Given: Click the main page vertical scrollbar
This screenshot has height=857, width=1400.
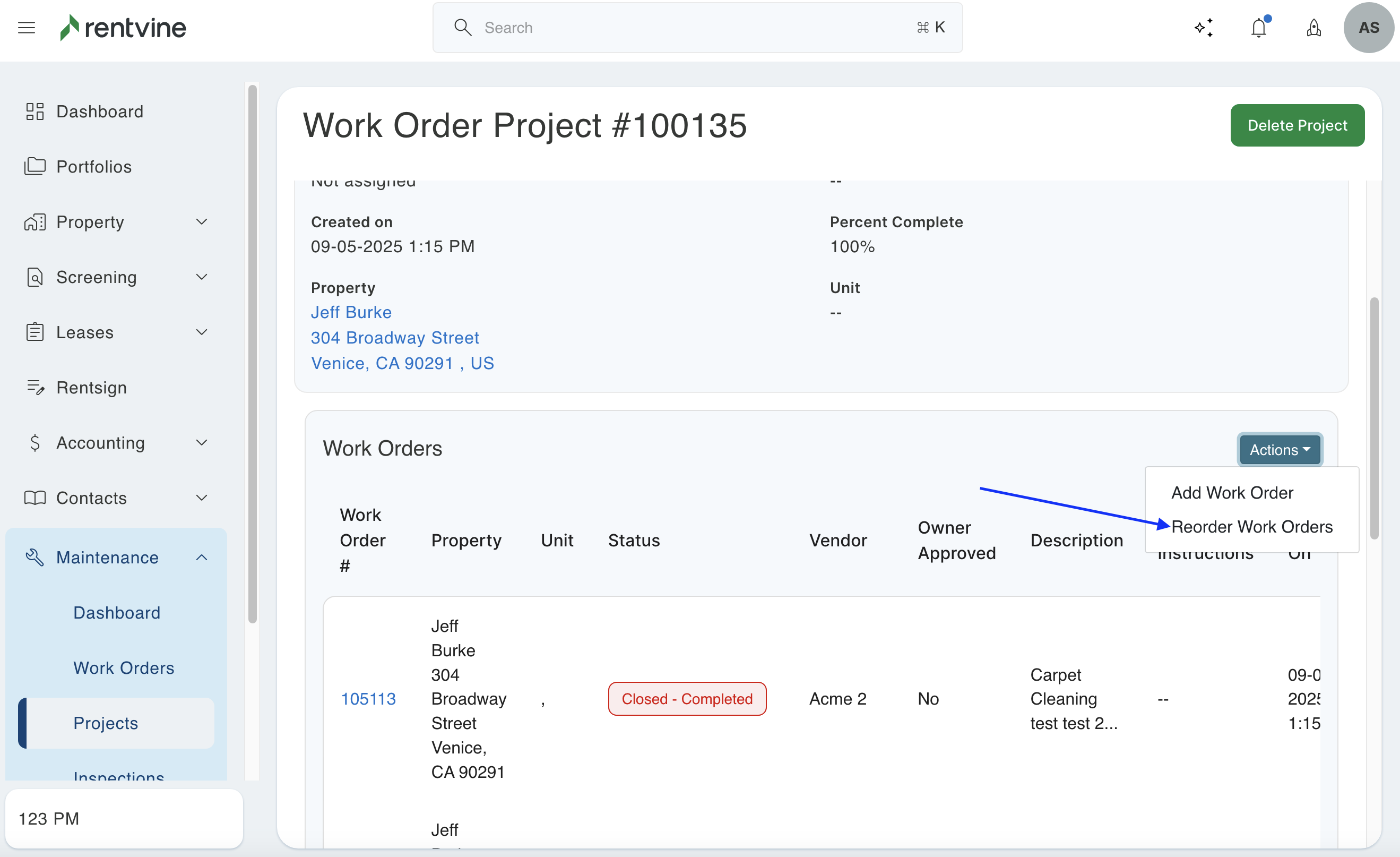Looking at the screenshot, I should tap(1374, 418).
